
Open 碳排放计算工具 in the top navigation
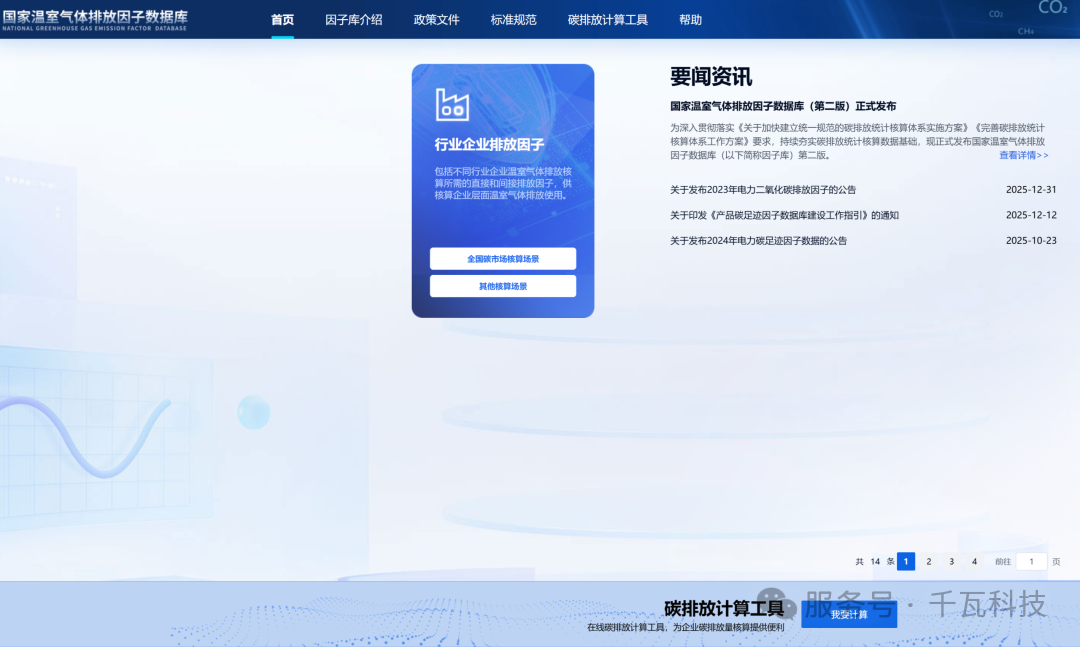(x=608, y=20)
